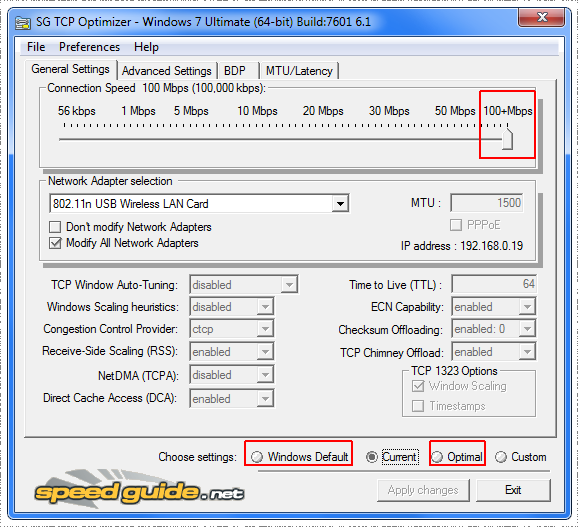Choose the Optimal settings radio button
This screenshot has width=578, height=527.
pos(437,457)
